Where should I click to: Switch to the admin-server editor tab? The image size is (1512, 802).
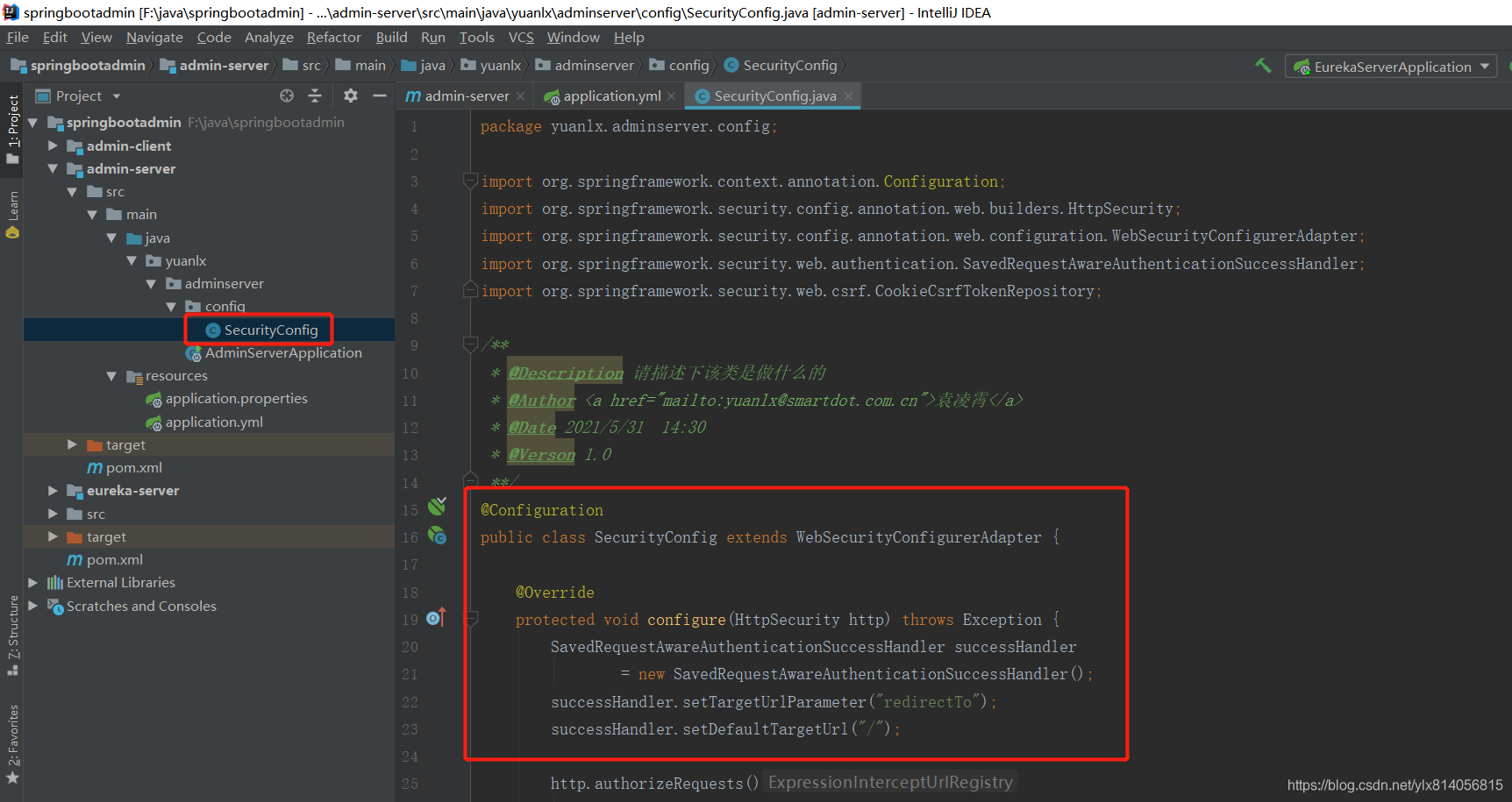pyautogui.click(x=465, y=96)
